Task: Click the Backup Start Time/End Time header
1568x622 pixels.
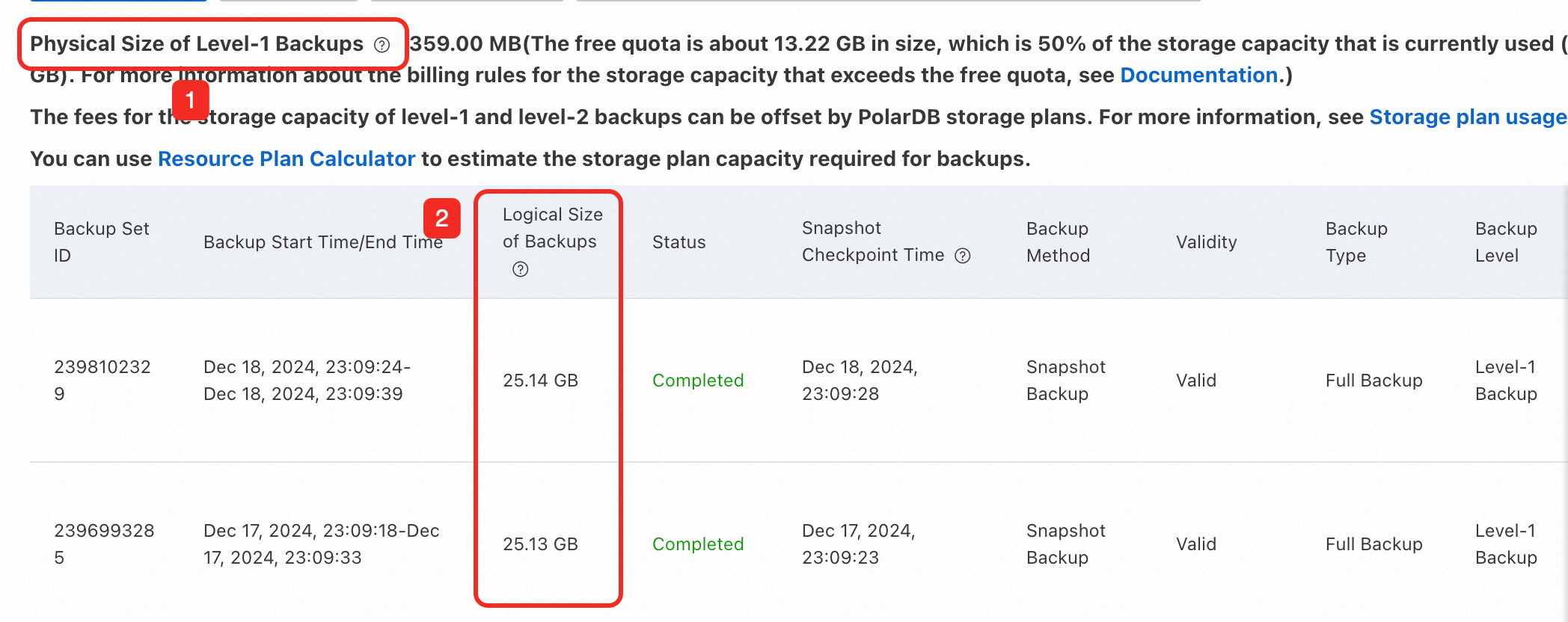Action: tap(322, 242)
